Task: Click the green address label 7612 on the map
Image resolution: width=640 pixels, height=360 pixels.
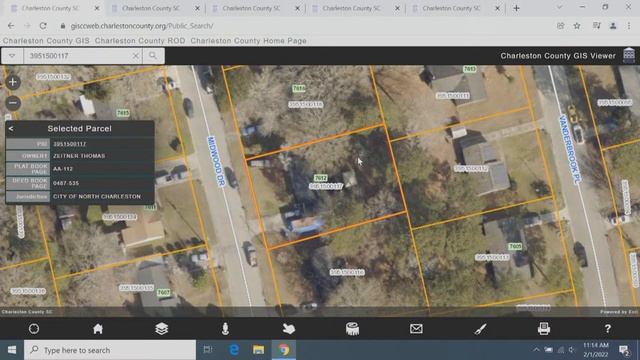Action: point(321,178)
